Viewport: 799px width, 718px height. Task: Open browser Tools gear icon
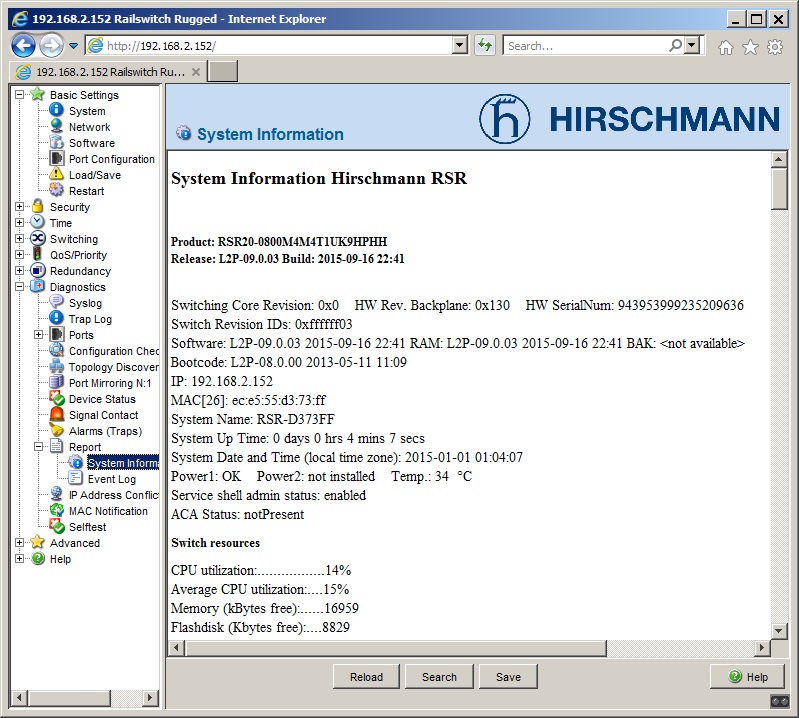pos(775,47)
